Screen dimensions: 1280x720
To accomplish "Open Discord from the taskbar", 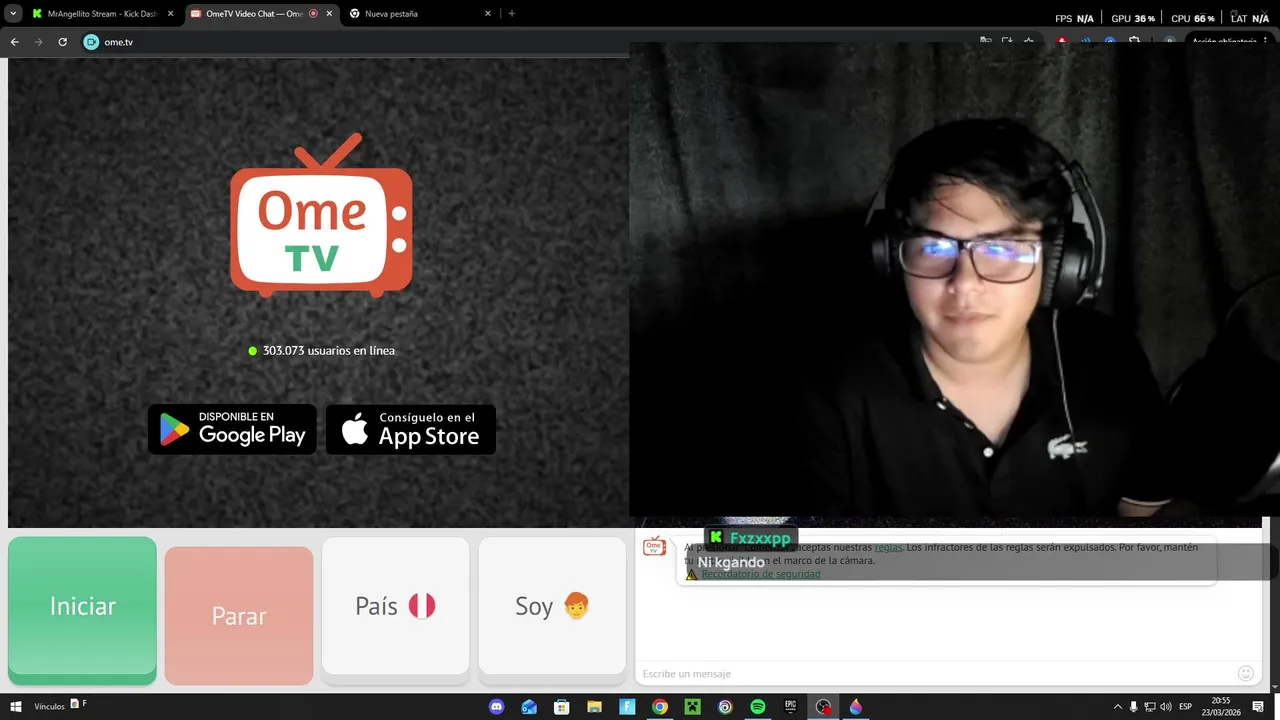I will point(497,707).
